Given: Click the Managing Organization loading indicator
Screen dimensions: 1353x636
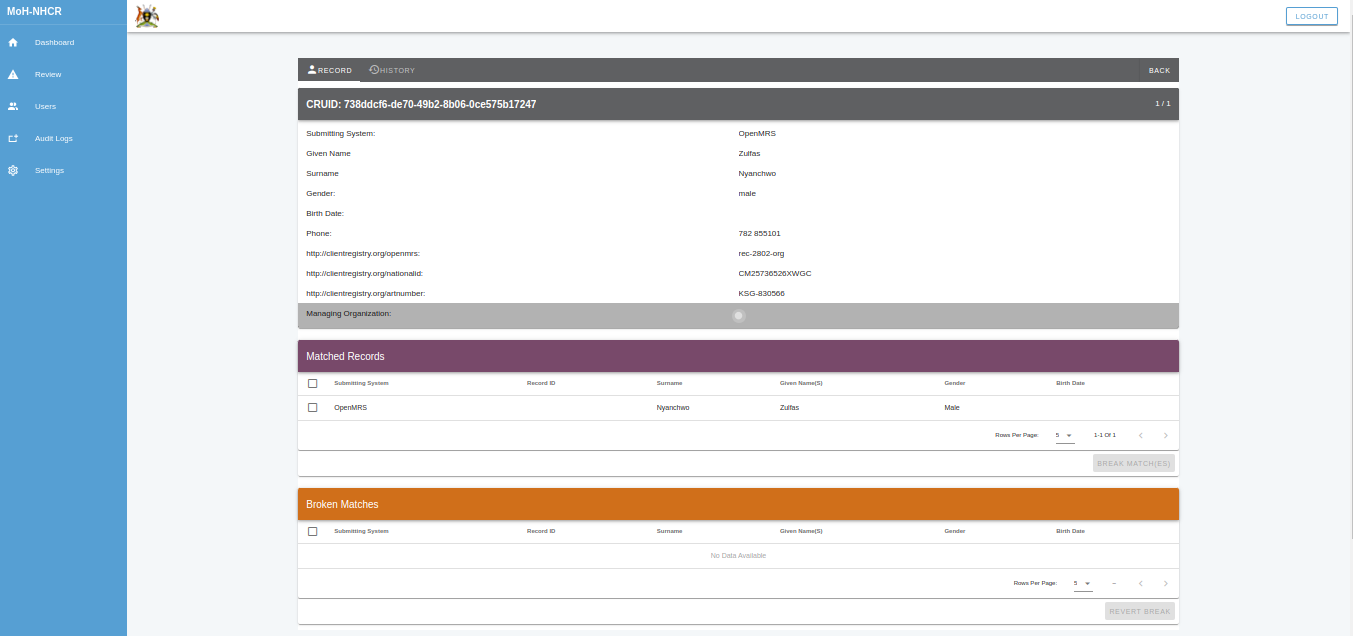Looking at the screenshot, I should tap(738, 315).
